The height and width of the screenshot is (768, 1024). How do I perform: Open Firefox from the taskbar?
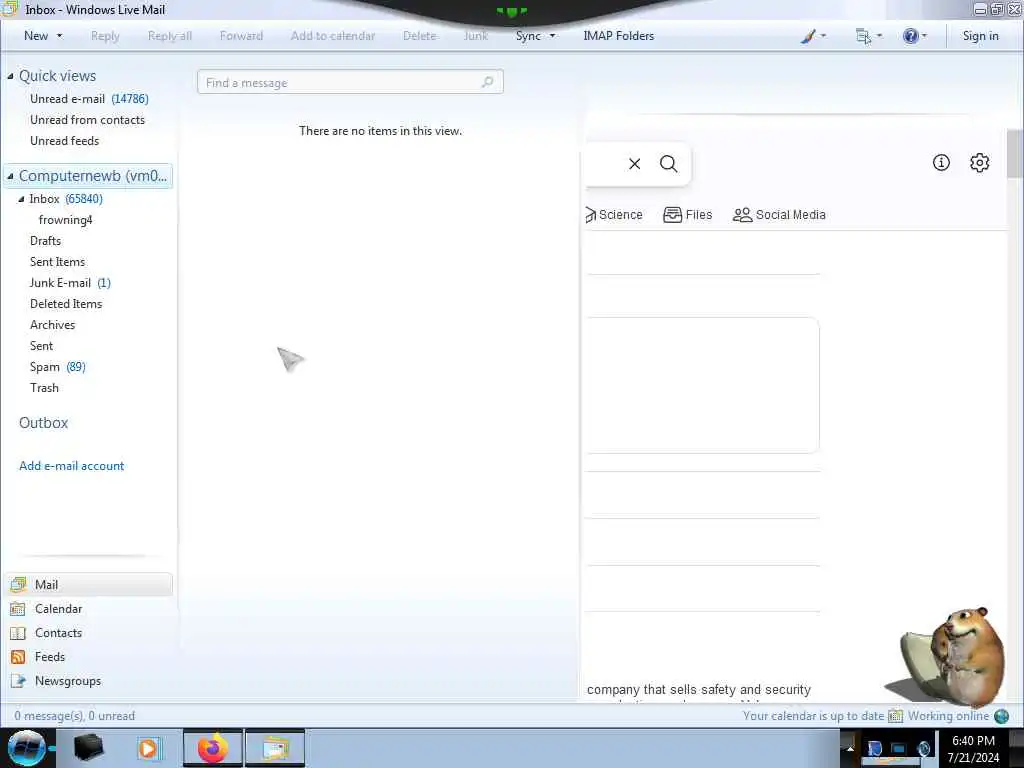[213, 748]
